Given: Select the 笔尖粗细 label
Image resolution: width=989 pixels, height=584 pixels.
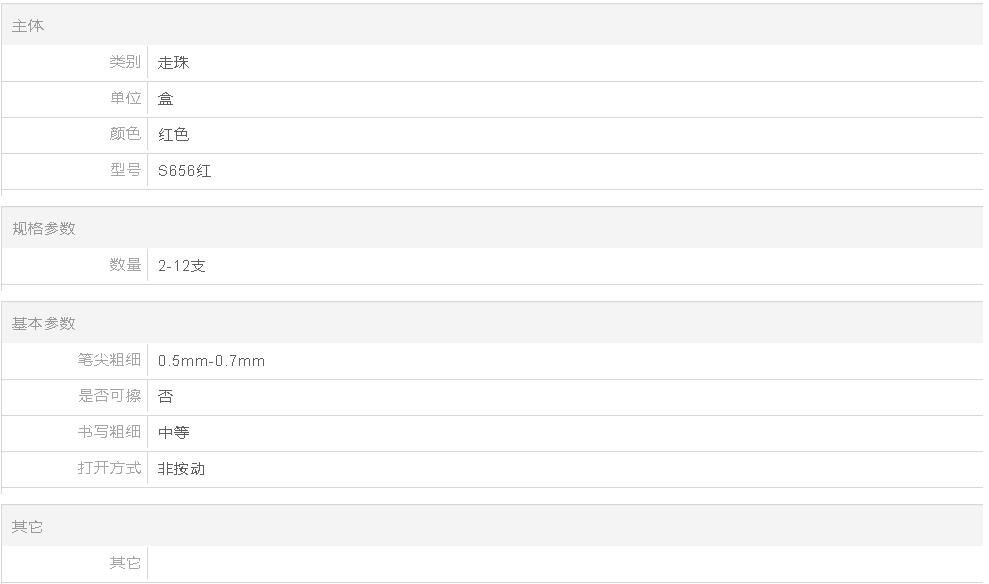Looking at the screenshot, I should pyautogui.click(x=109, y=359).
